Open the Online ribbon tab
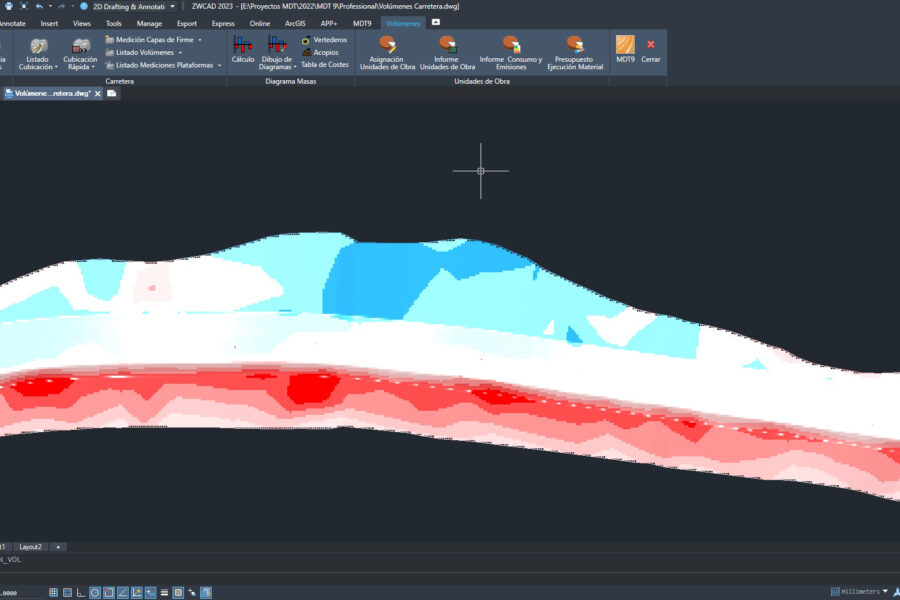 [x=259, y=24]
